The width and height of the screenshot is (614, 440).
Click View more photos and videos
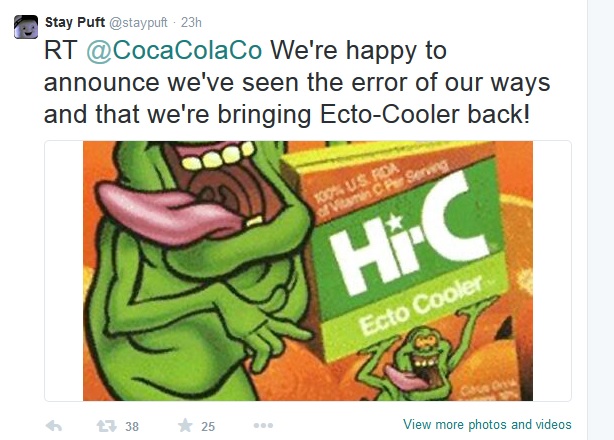(x=487, y=424)
